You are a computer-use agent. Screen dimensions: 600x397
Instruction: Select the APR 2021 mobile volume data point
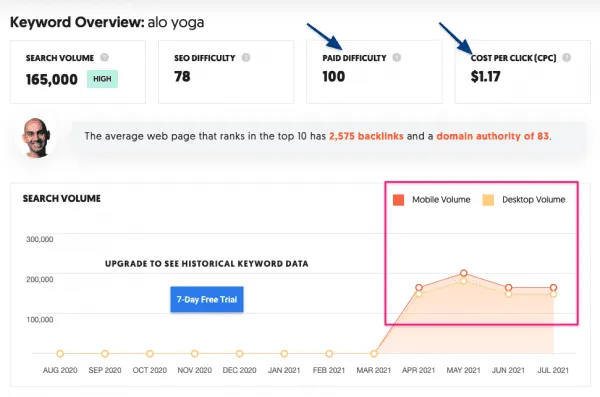tap(419, 288)
